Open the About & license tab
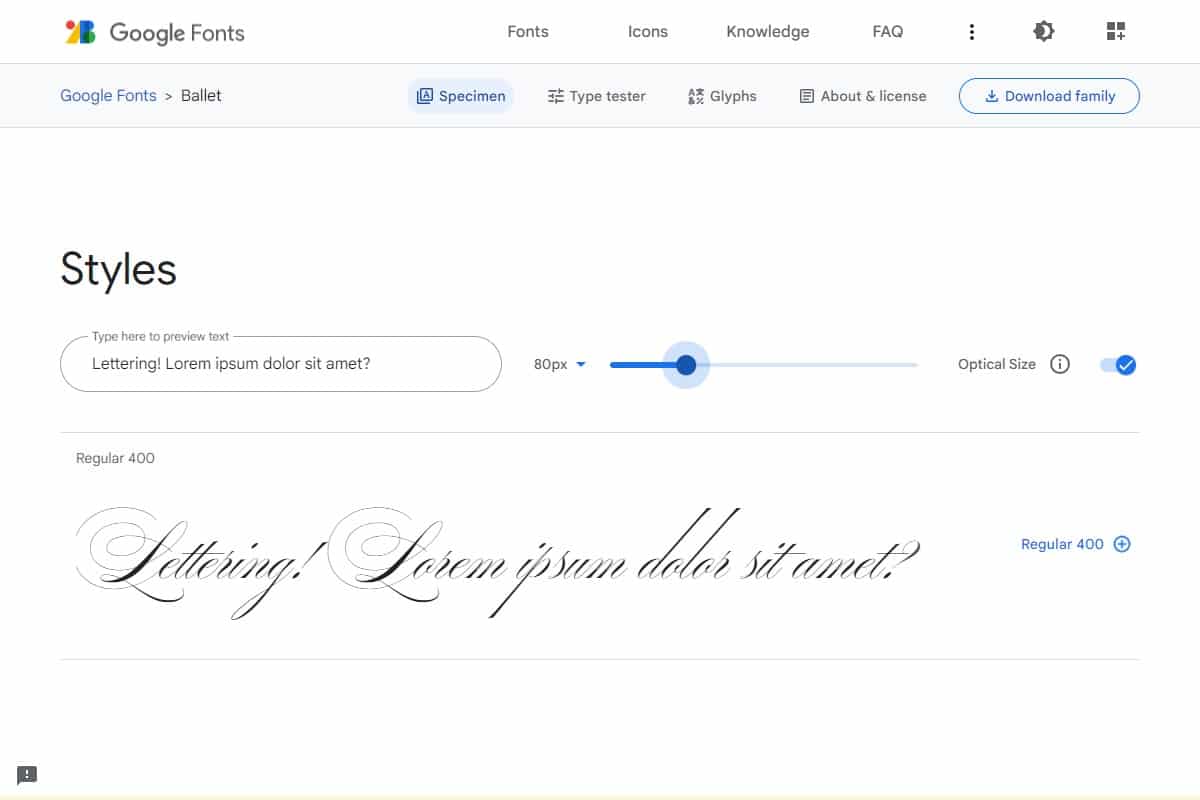The image size is (1200, 800). [863, 96]
